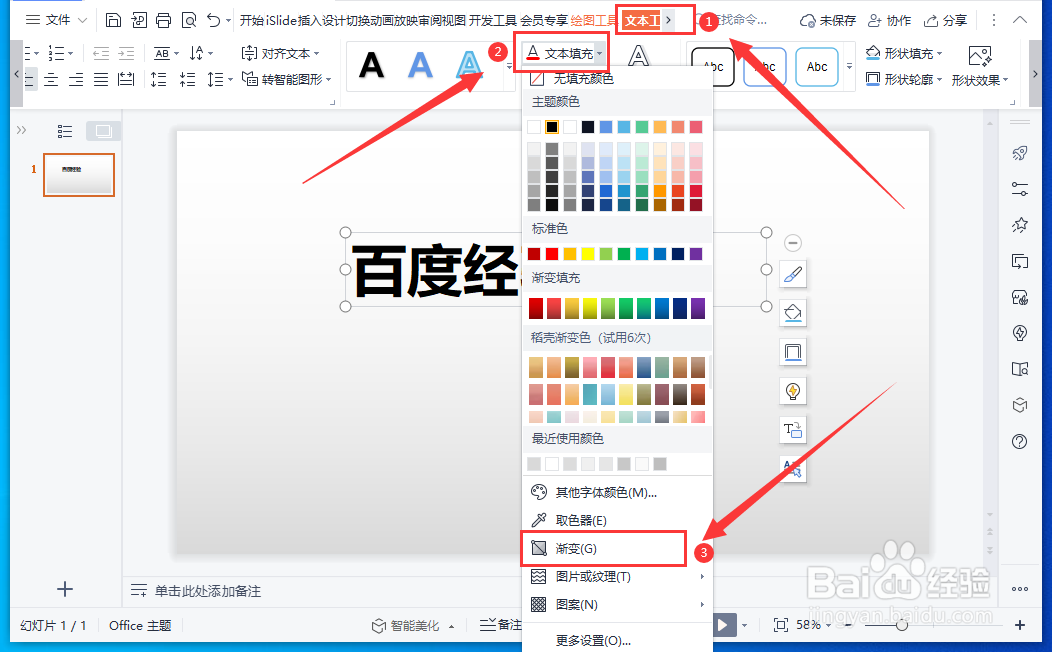The width and height of the screenshot is (1052, 652).
Task: Click the Shape Fill floating bucket icon
Action: click(792, 313)
